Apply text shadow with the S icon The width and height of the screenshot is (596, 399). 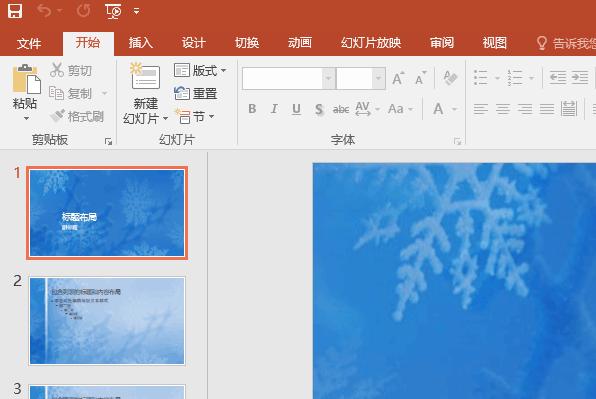[319, 110]
